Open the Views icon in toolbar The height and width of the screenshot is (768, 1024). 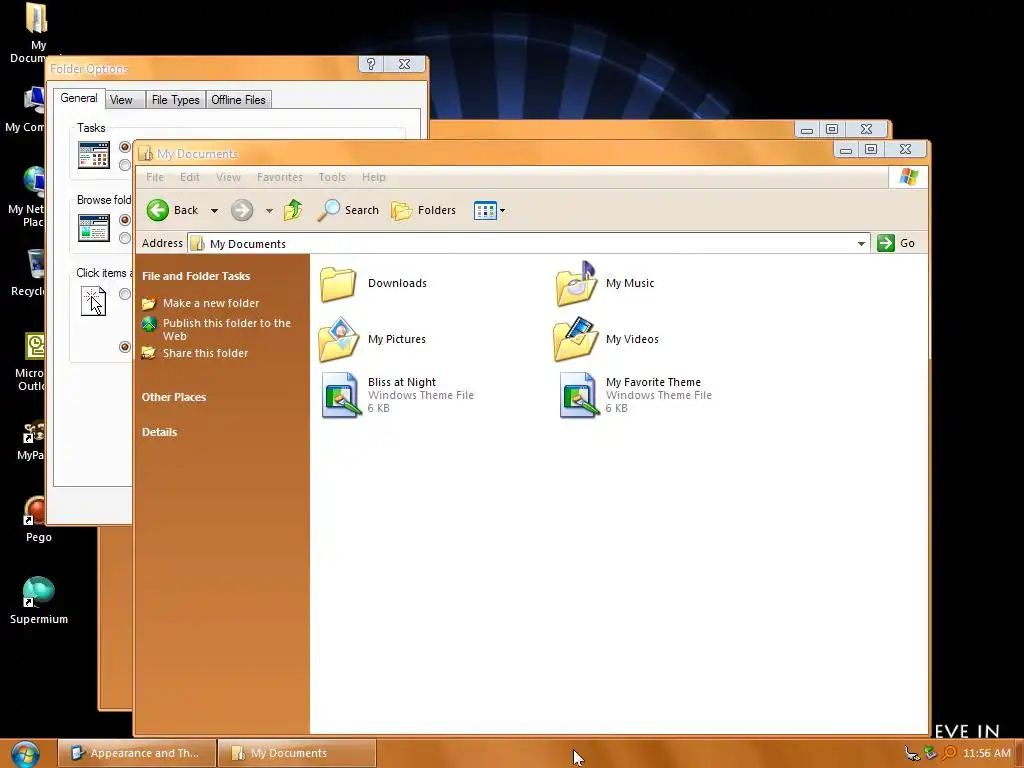point(485,210)
